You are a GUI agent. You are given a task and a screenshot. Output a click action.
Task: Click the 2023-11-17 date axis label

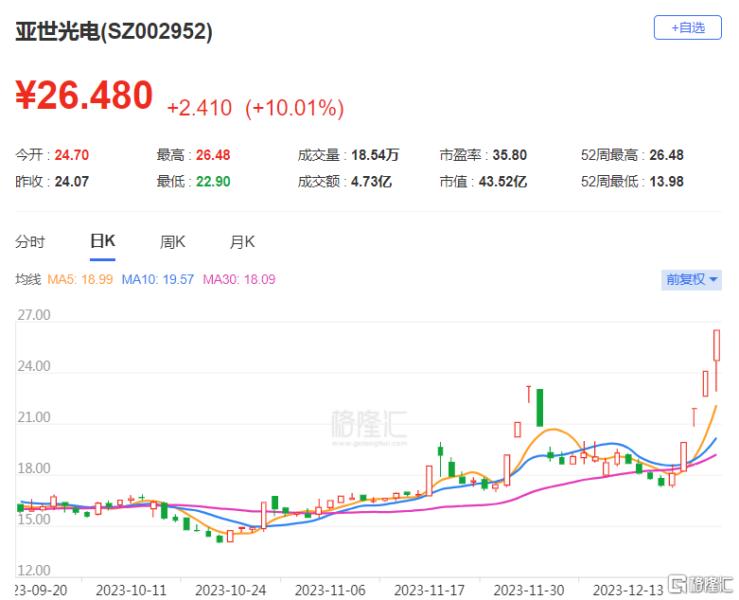429,590
